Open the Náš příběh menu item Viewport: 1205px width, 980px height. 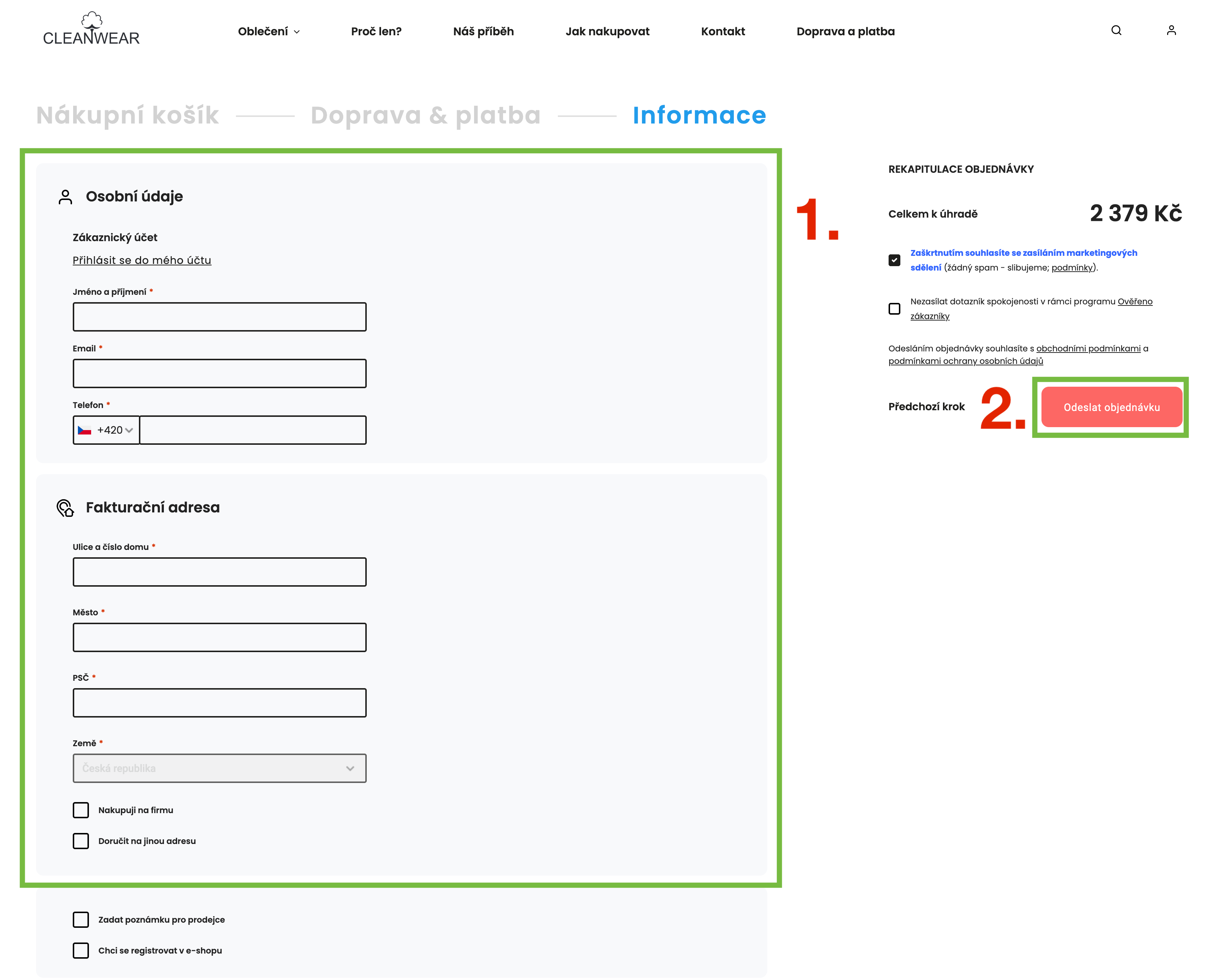[x=483, y=32]
